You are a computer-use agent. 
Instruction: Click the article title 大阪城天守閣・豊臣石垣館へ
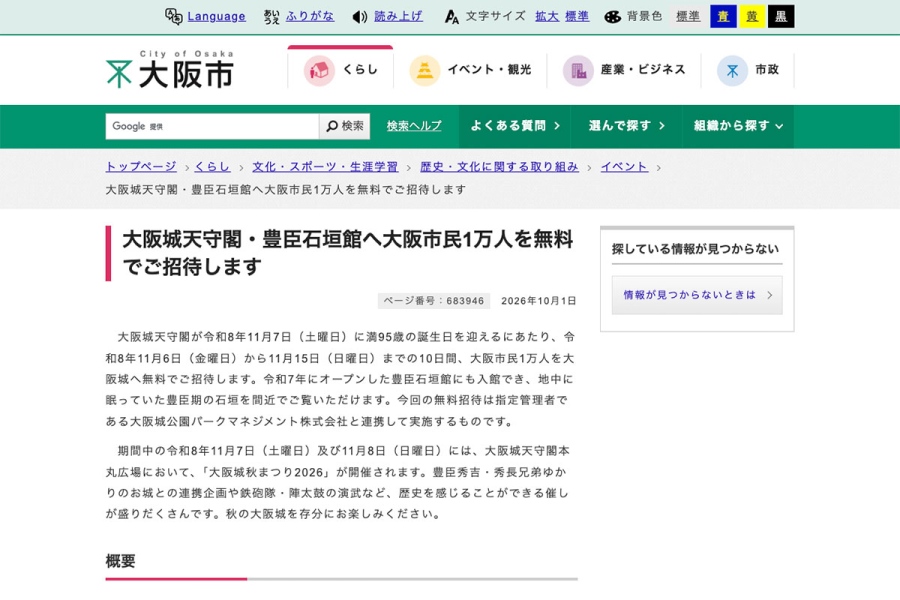coord(347,253)
